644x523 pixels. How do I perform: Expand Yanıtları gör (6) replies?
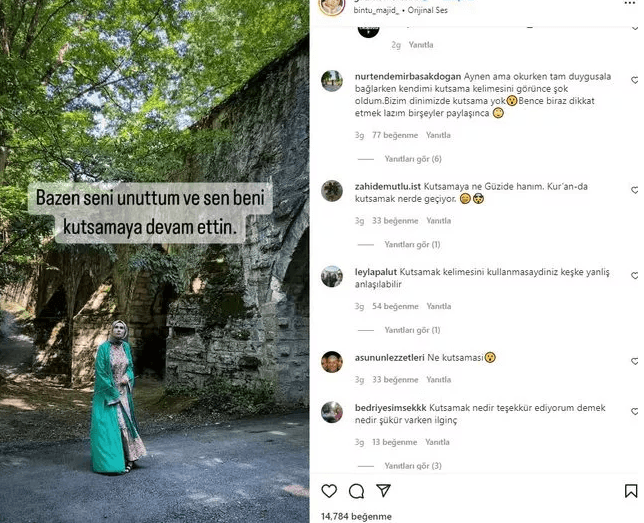click(x=413, y=159)
